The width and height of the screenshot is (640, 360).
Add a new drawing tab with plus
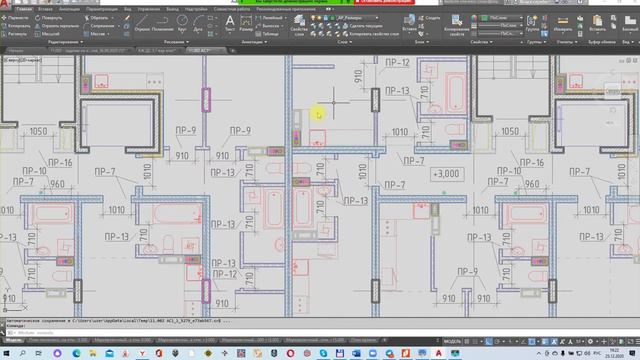tap(233, 51)
